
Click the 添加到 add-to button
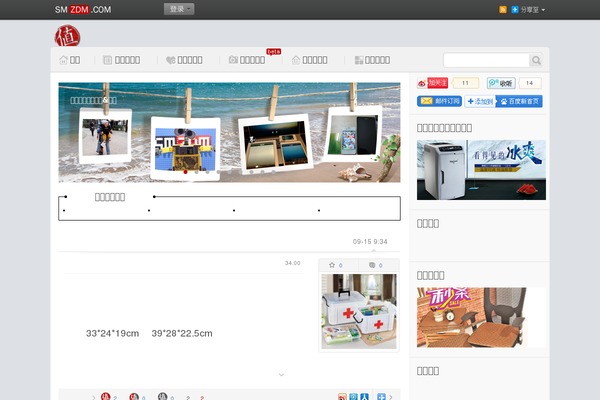pyautogui.click(x=480, y=101)
